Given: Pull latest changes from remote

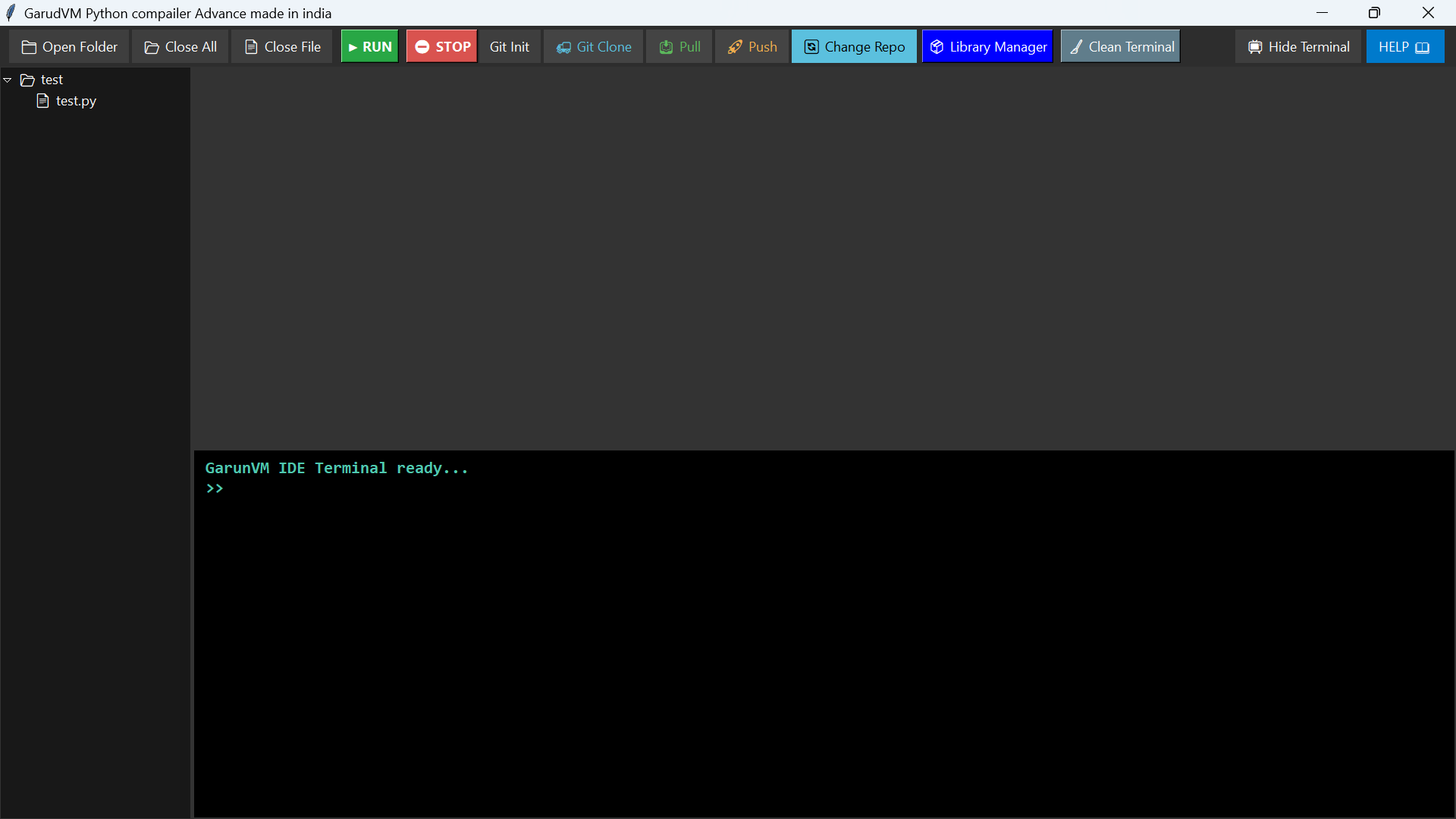Looking at the screenshot, I should [679, 46].
